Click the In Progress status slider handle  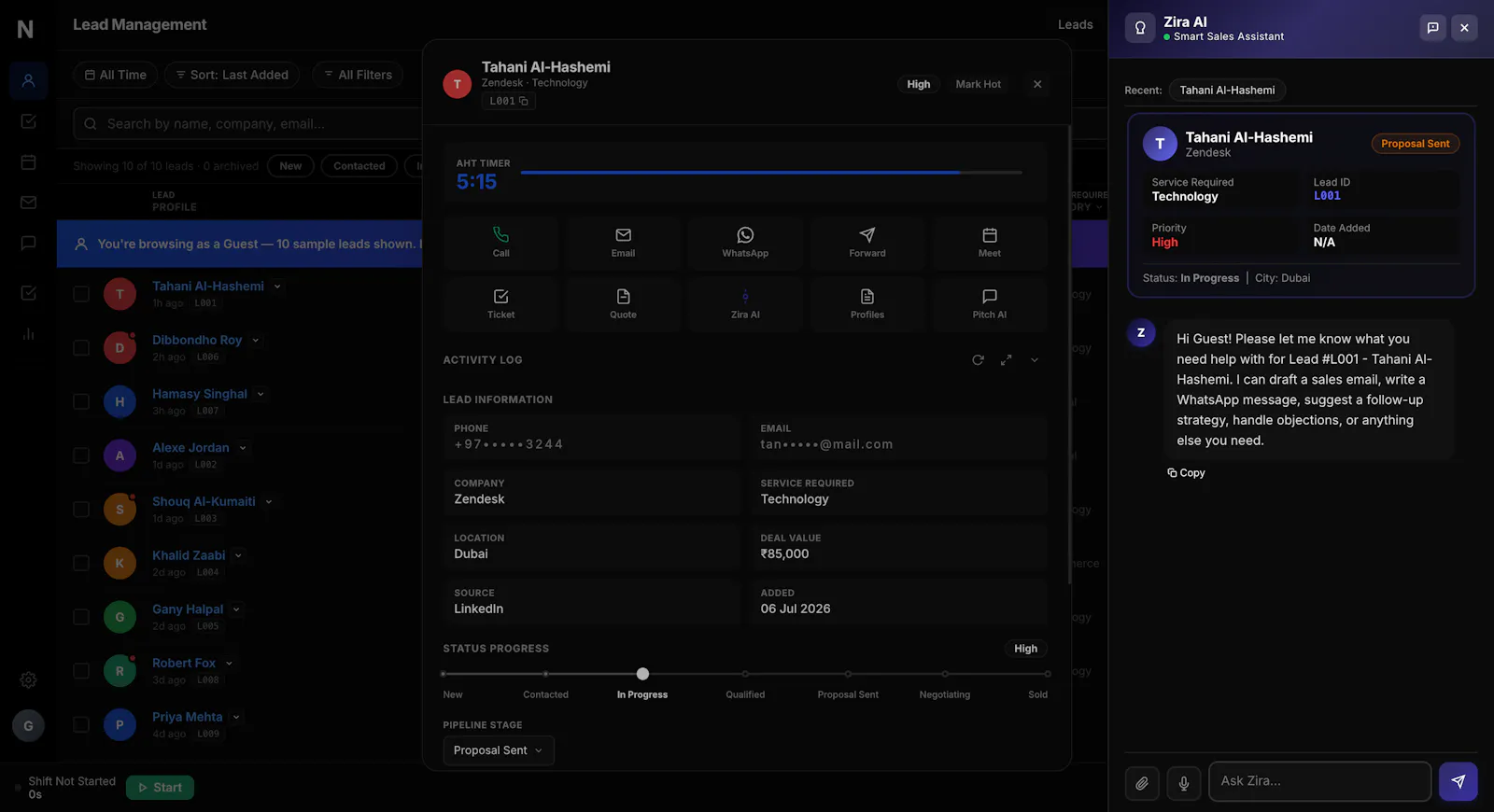[642, 674]
